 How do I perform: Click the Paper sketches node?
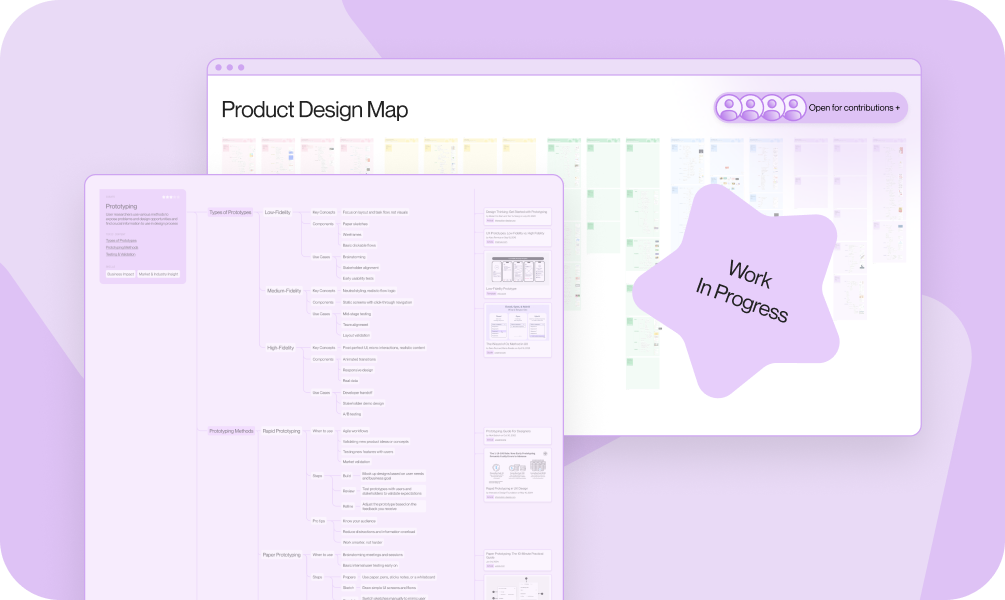[x=355, y=224]
